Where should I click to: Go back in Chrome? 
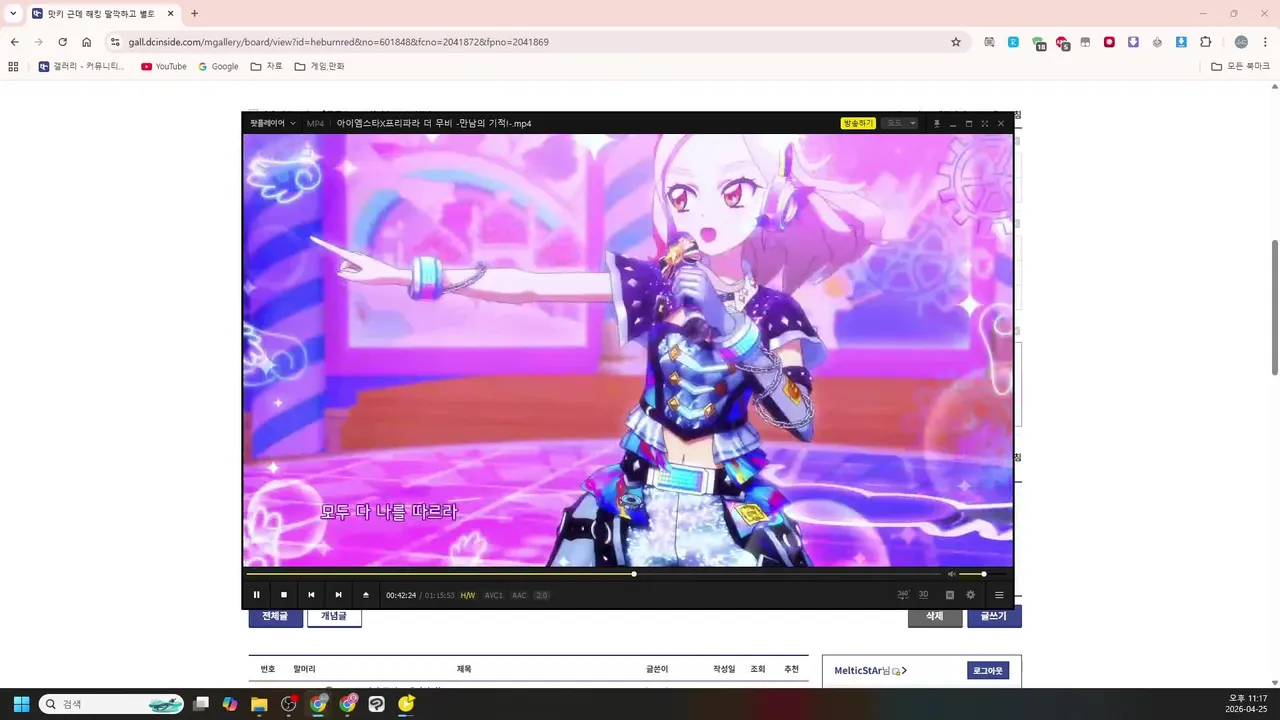[14, 42]
